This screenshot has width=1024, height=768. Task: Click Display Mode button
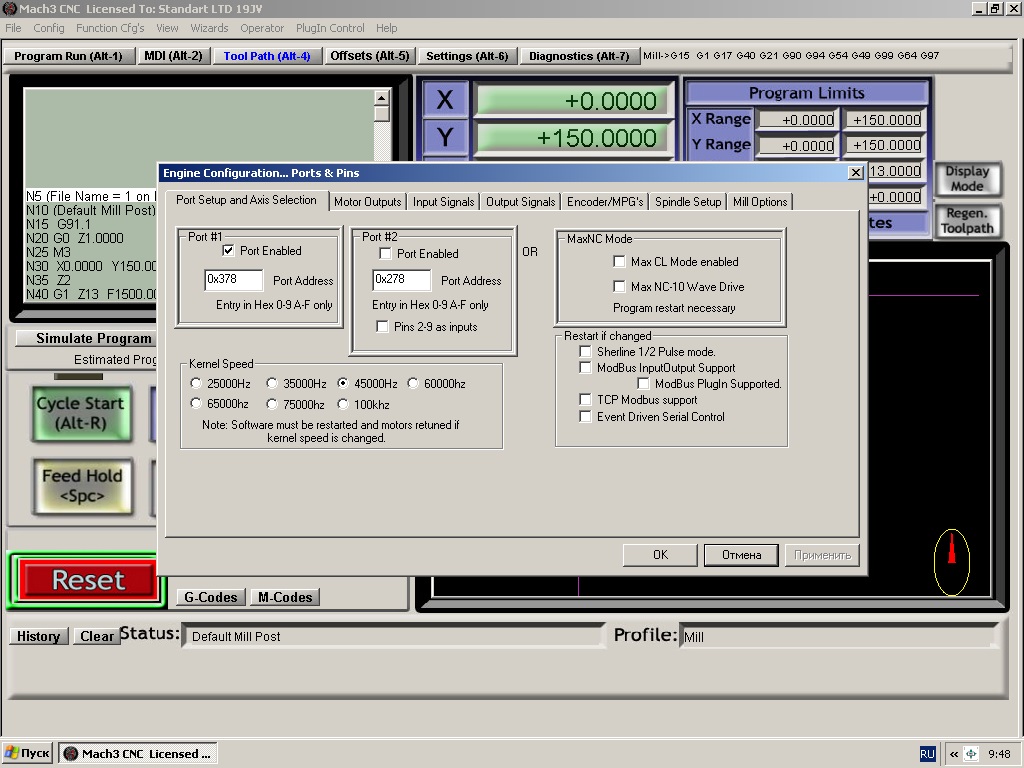tap(967, 178)
